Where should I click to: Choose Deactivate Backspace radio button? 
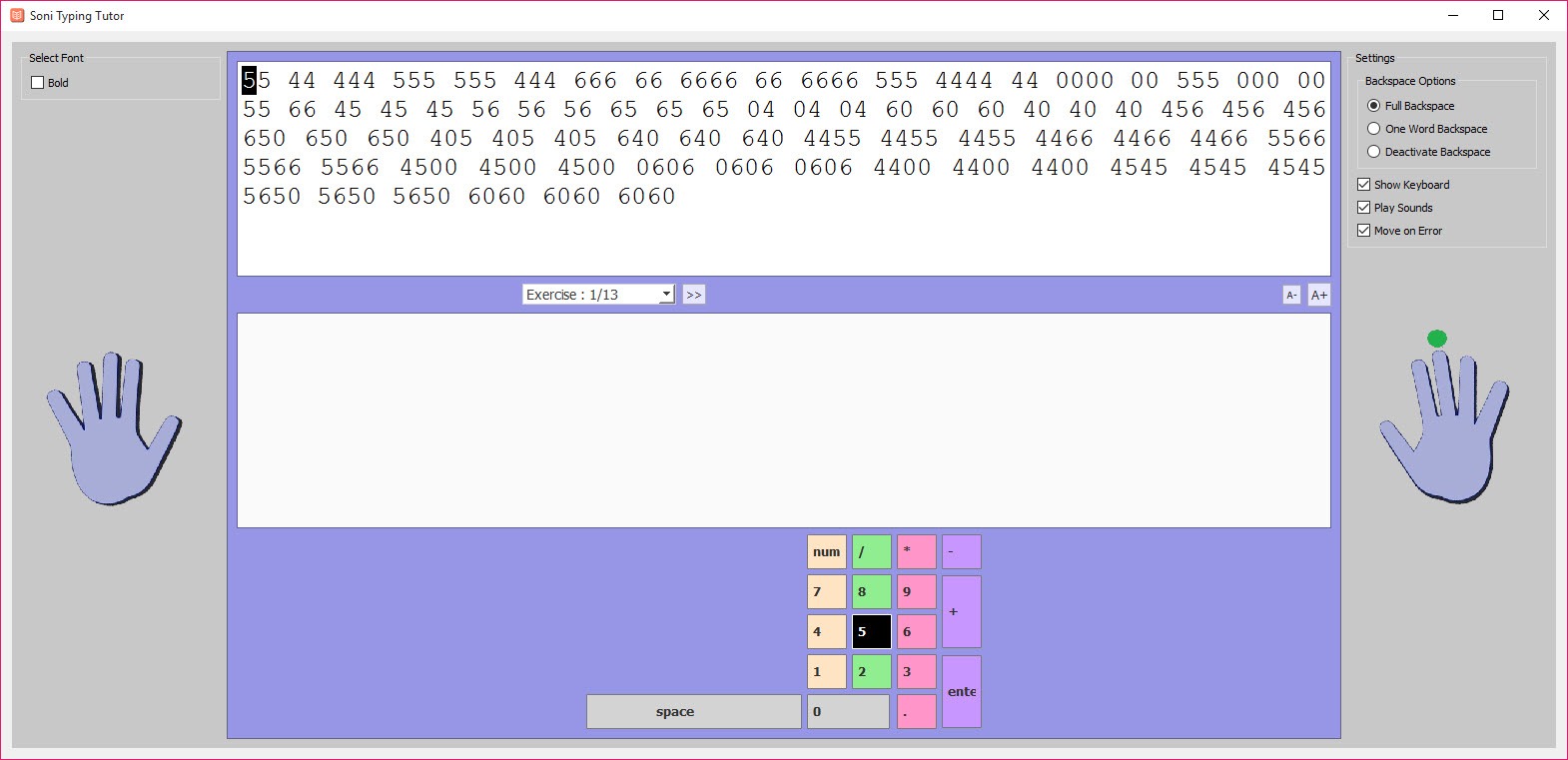pyautogui.click(x=1373, y=152)
